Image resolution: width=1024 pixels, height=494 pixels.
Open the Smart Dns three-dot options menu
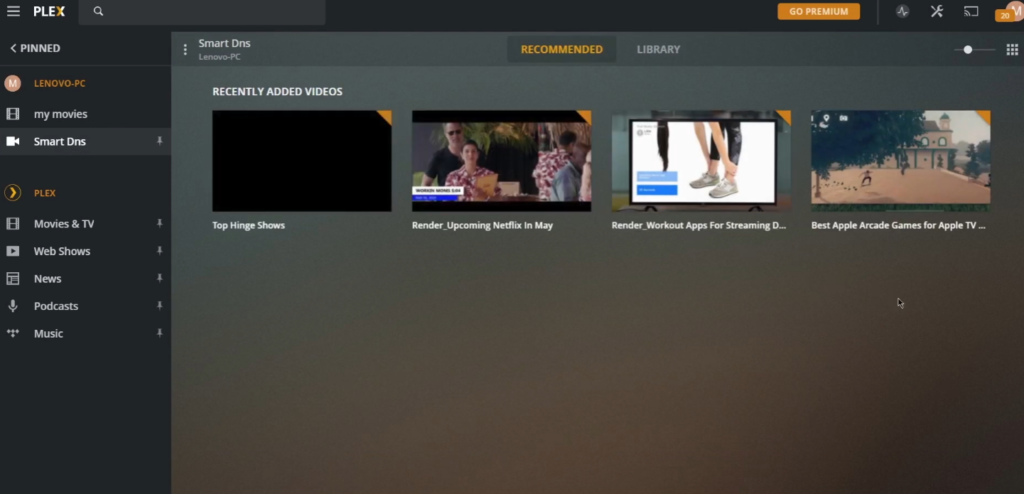[185, 50]
